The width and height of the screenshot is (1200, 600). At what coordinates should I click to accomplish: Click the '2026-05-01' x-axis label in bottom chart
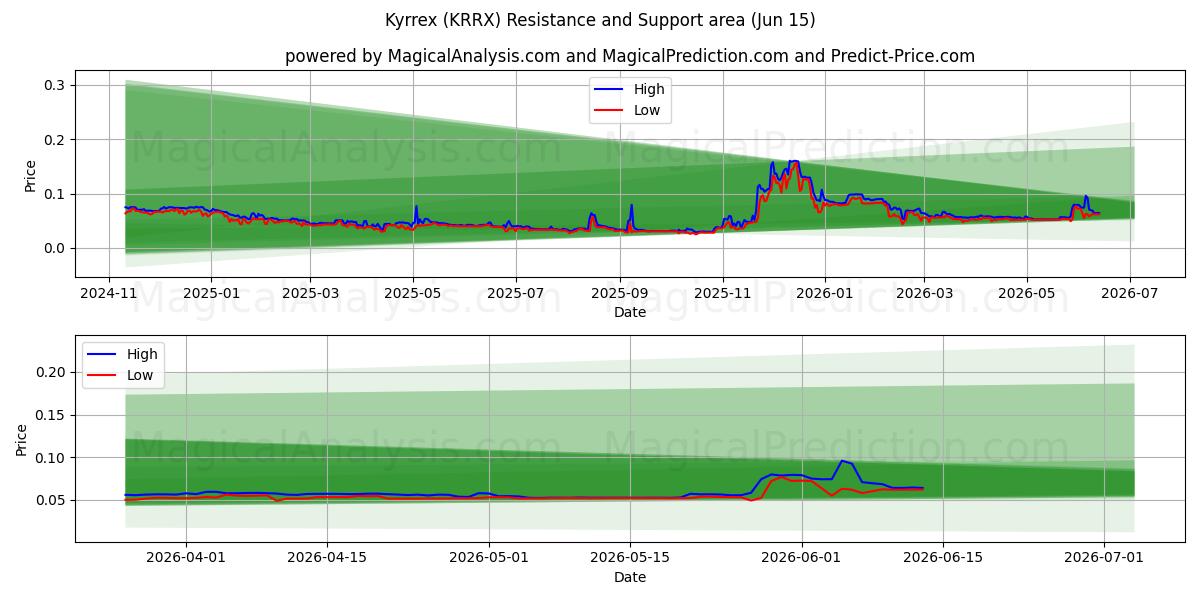point(489,559)
